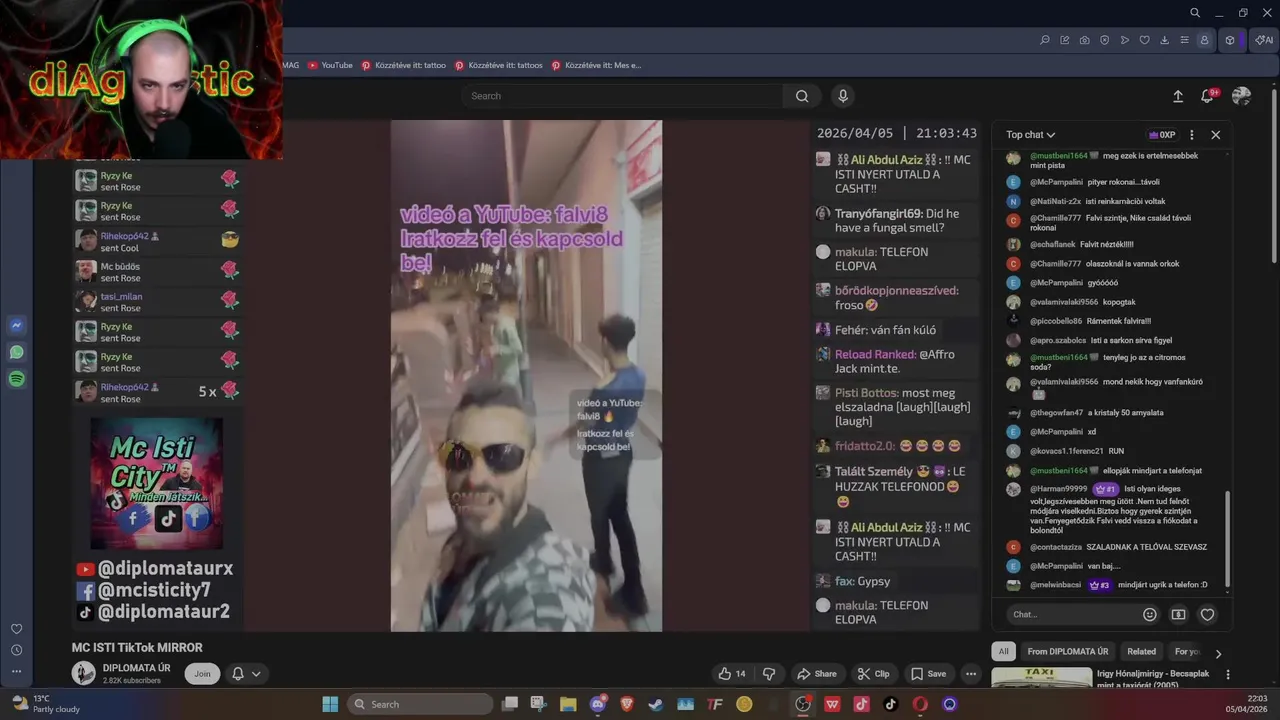Screen dimensions: 1280x720
Task: Open File Explorer from the taskbar
Action: click(x=568, y=704)
